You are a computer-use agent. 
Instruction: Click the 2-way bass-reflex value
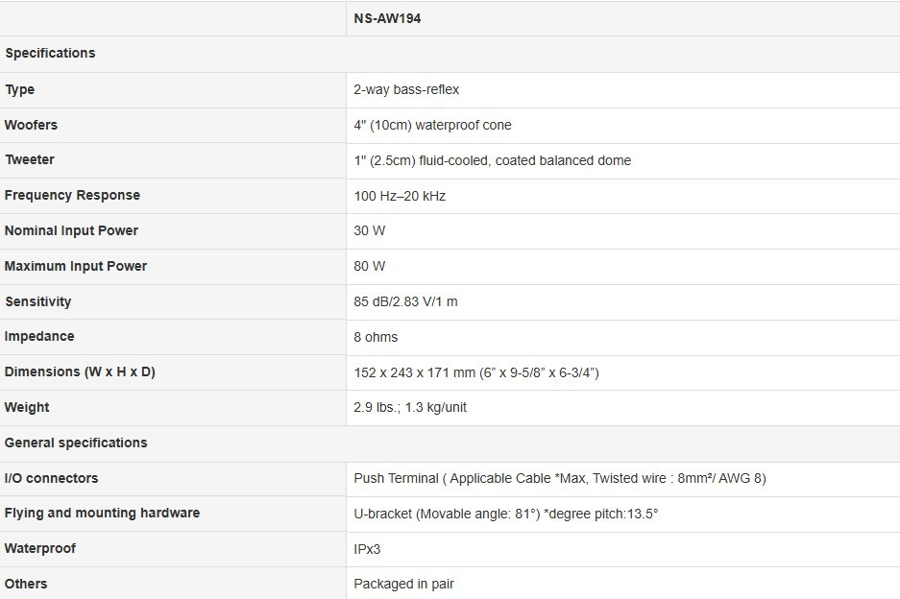pos(406,89)
